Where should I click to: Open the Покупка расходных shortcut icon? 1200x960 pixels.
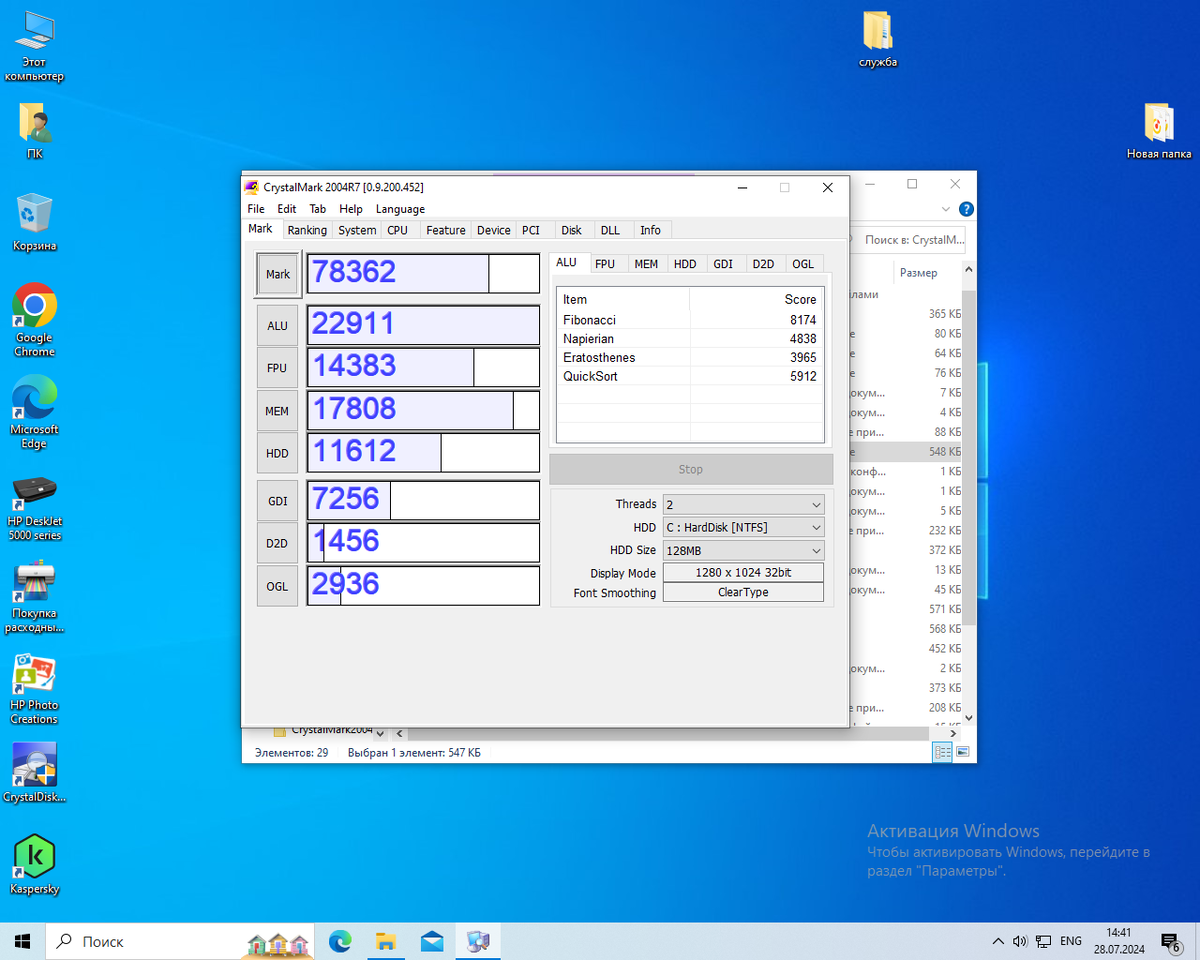pyautogui.click(x=34, y=598)
